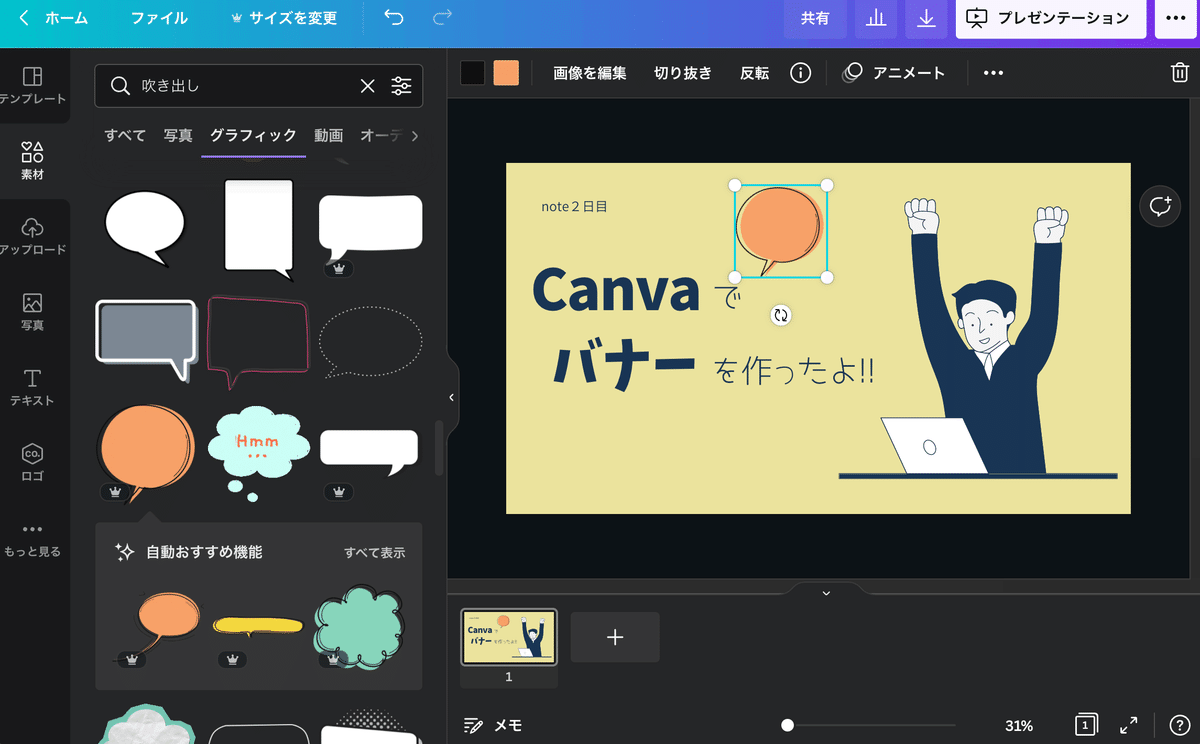Open the toolbar three-dot more options
This screenshot has width=1200, height=744.
(993, 73)
